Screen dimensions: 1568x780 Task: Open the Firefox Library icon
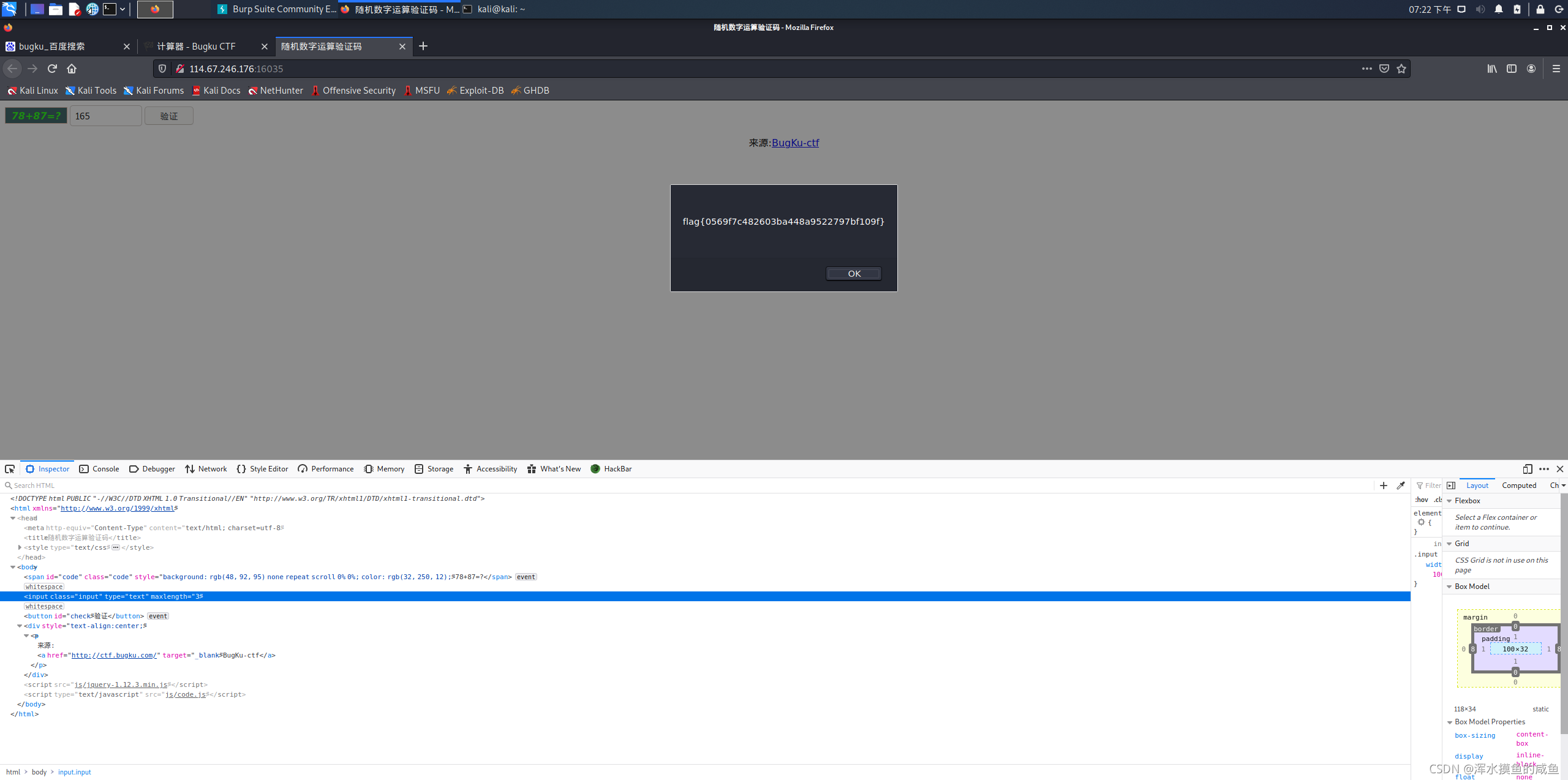pyautogui.click(x=1491, y=69)
